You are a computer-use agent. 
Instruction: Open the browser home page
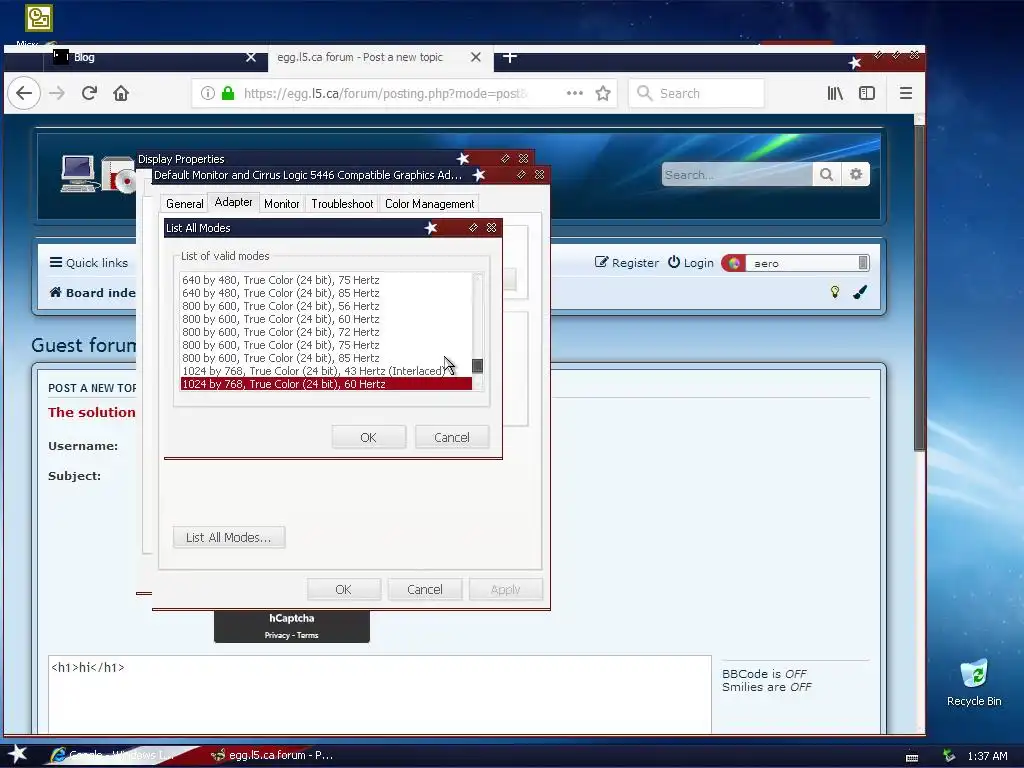click(x=121, y=93)
